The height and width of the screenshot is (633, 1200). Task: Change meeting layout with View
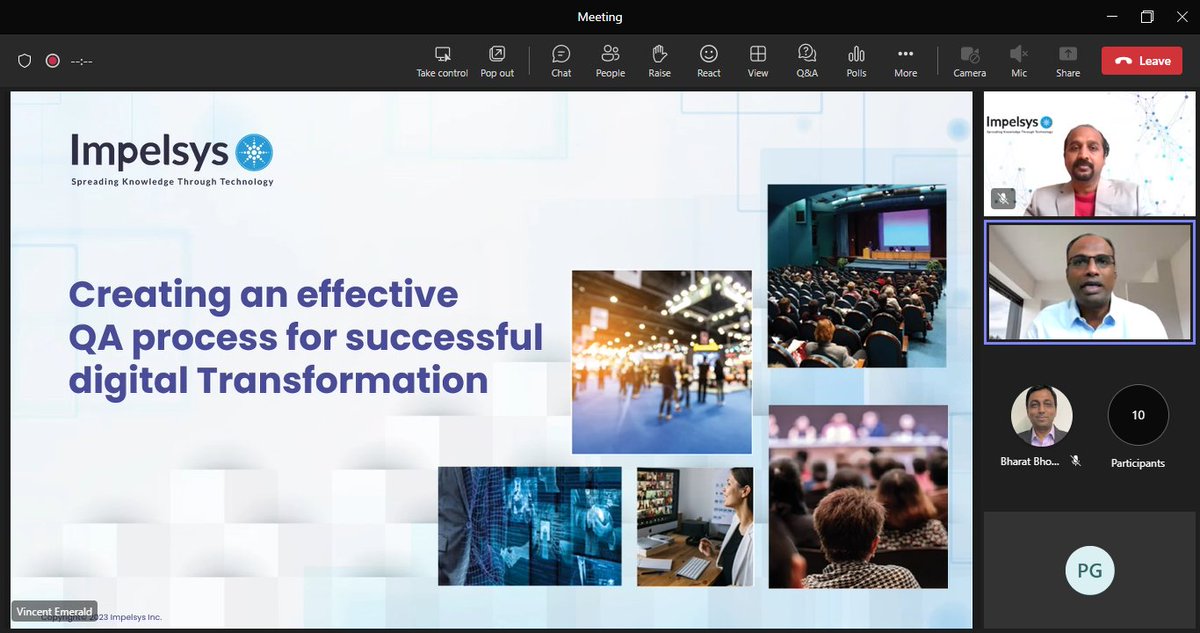(x=757, y=60)
